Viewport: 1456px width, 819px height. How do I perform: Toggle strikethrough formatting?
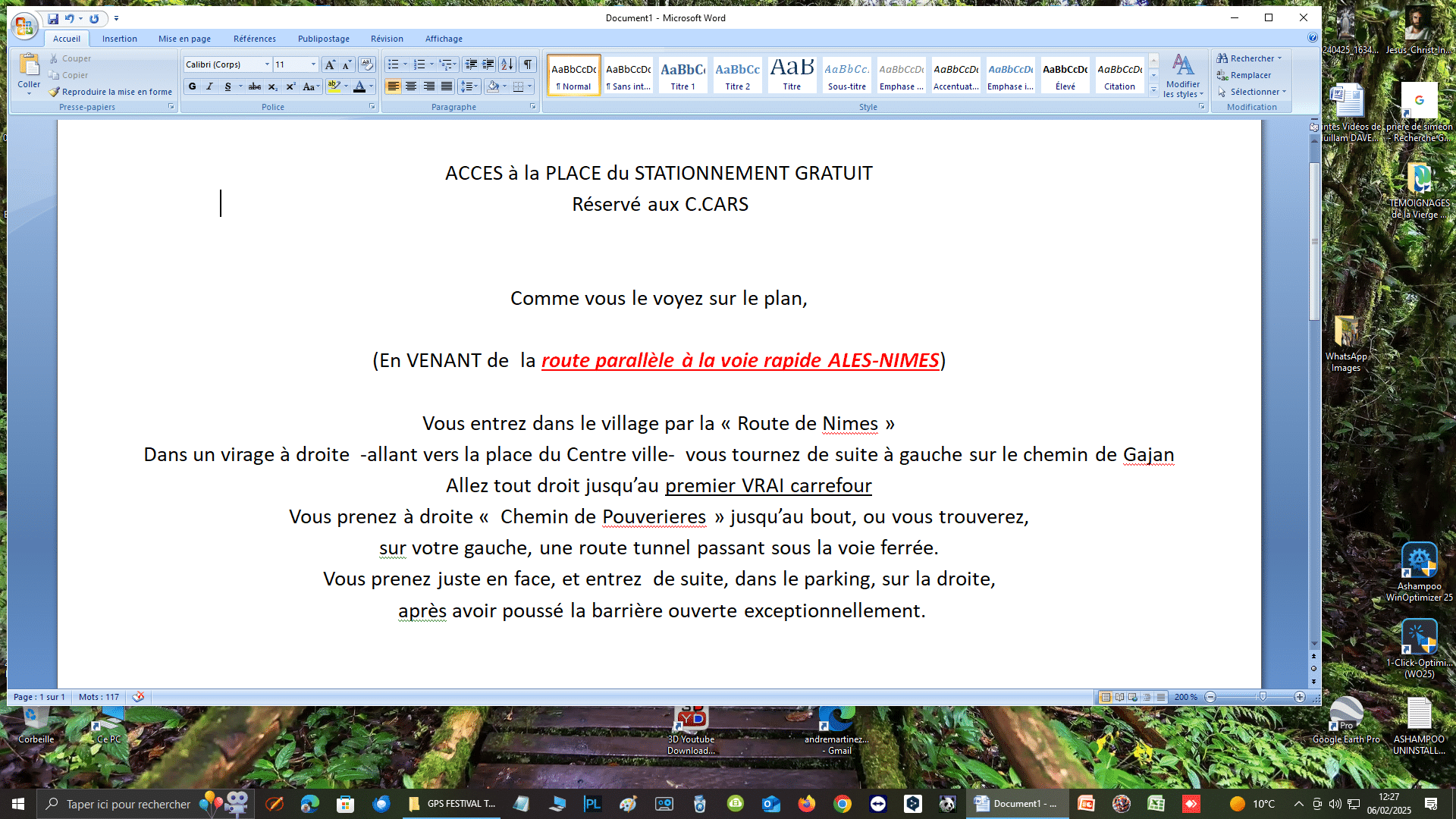click(x=255, y=86)
